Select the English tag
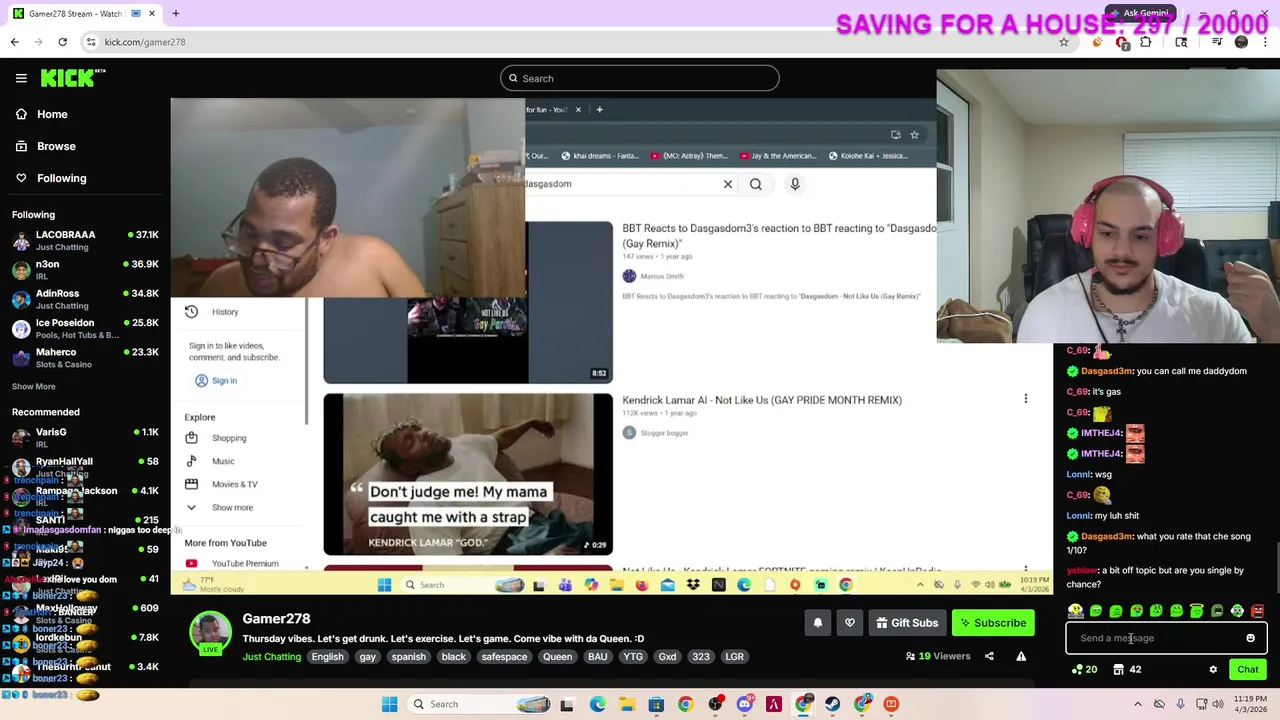The width and height of the screenshot is (1280, 720). coord(327,657)
